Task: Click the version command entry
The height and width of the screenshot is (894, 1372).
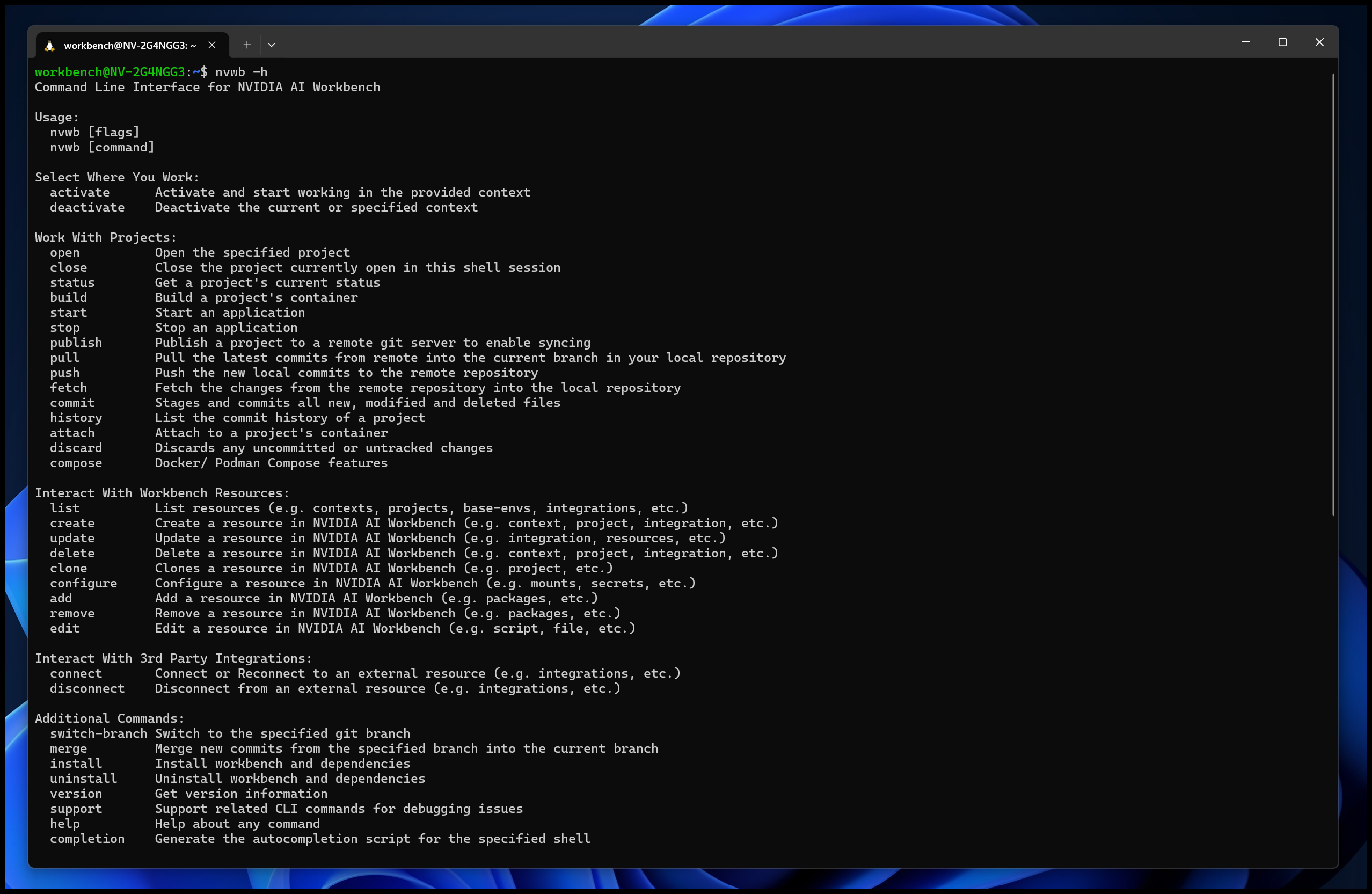Action: [x=76, y=794]
